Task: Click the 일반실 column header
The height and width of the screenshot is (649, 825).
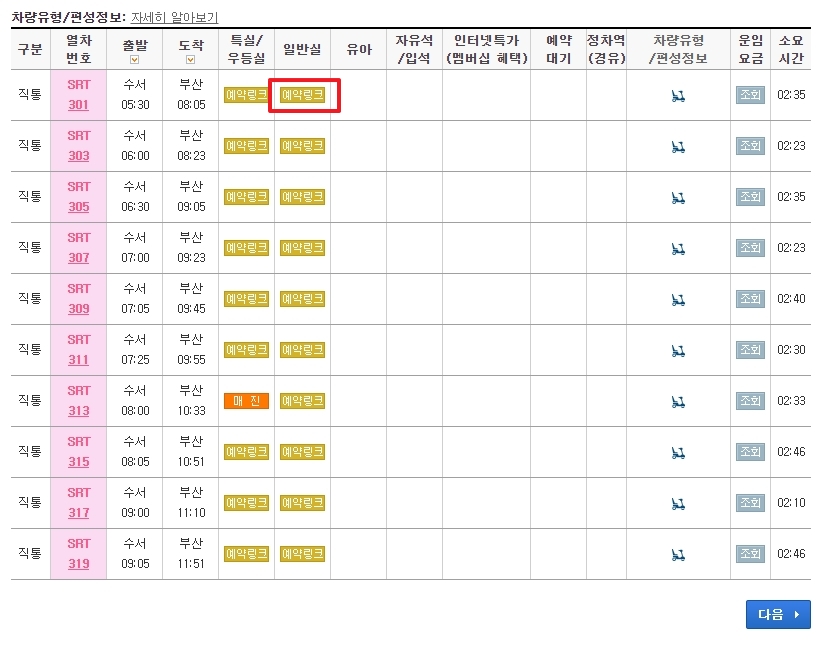Action: (302, 49)
